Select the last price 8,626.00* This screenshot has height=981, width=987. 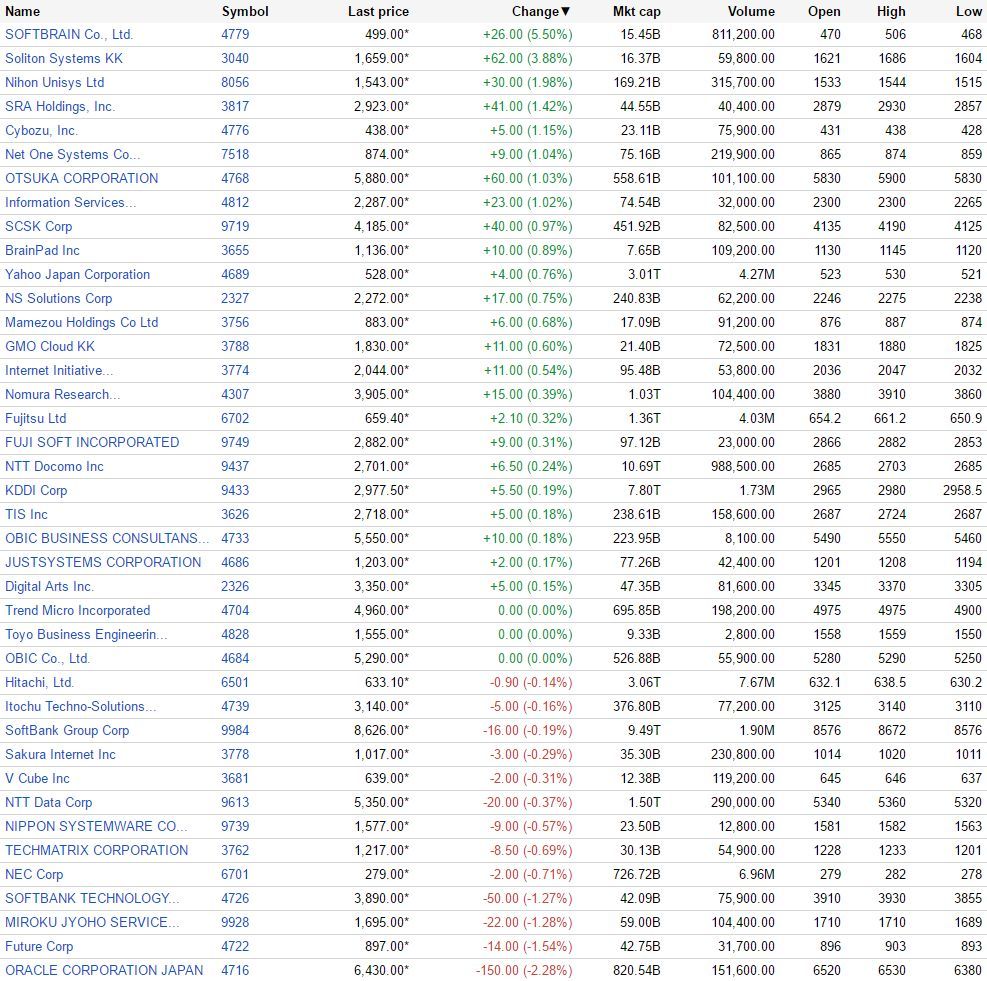381,730
